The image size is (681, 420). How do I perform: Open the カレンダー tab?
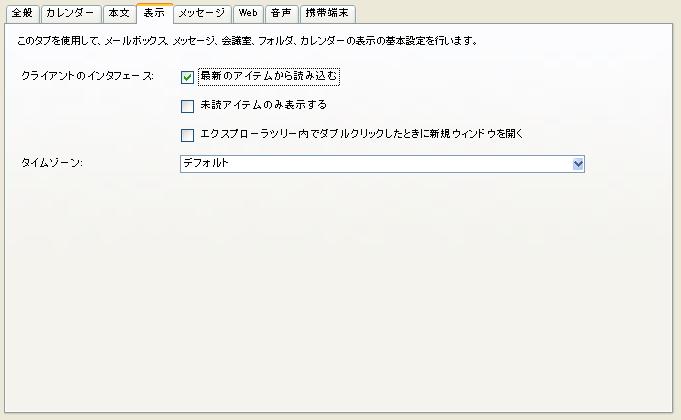click(71, 13)
